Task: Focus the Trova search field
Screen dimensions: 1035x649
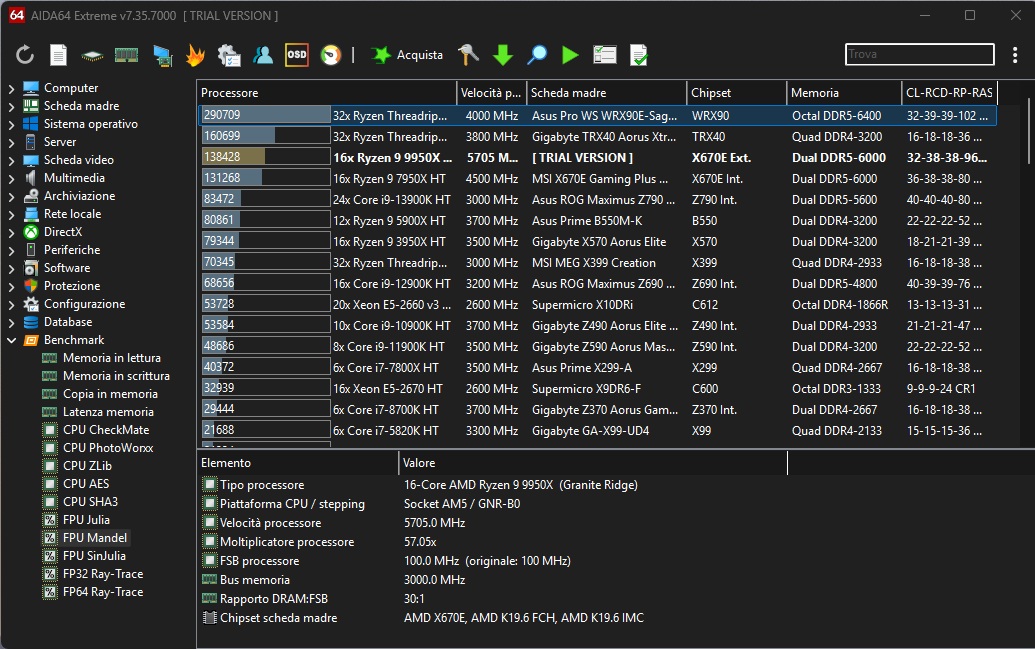Action: [919, 54]
